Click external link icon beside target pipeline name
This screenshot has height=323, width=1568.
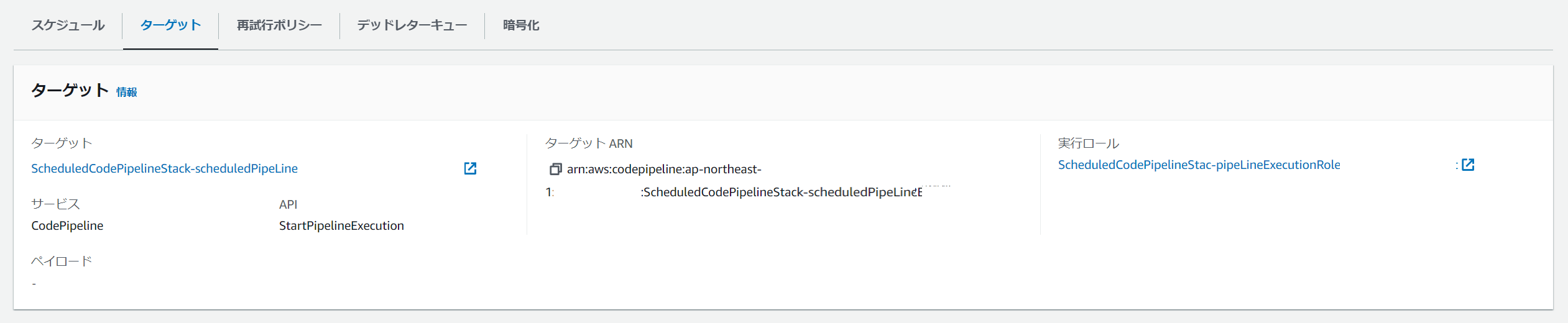(471, 168)
